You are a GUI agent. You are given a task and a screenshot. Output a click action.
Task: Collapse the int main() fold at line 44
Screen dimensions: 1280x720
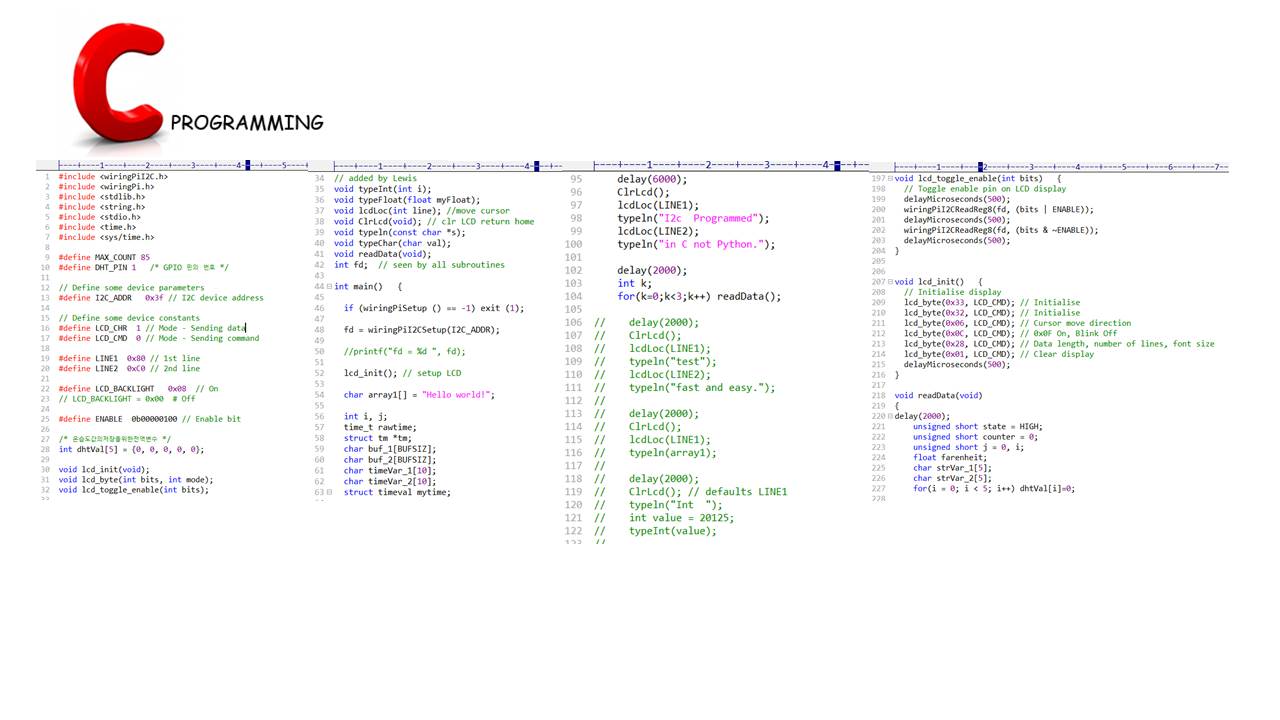(329, 287)
